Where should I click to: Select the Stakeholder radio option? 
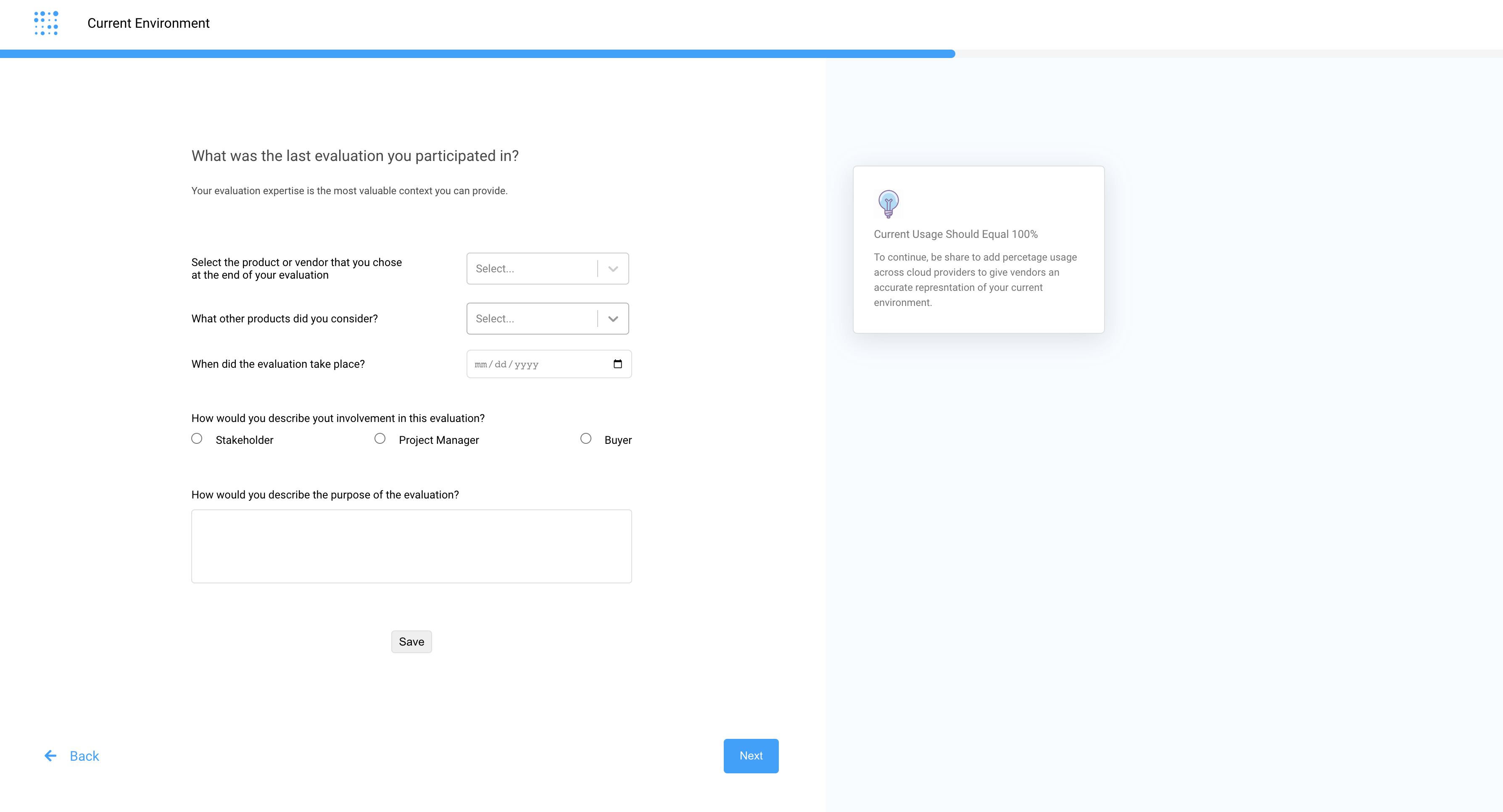pos(197,439)
